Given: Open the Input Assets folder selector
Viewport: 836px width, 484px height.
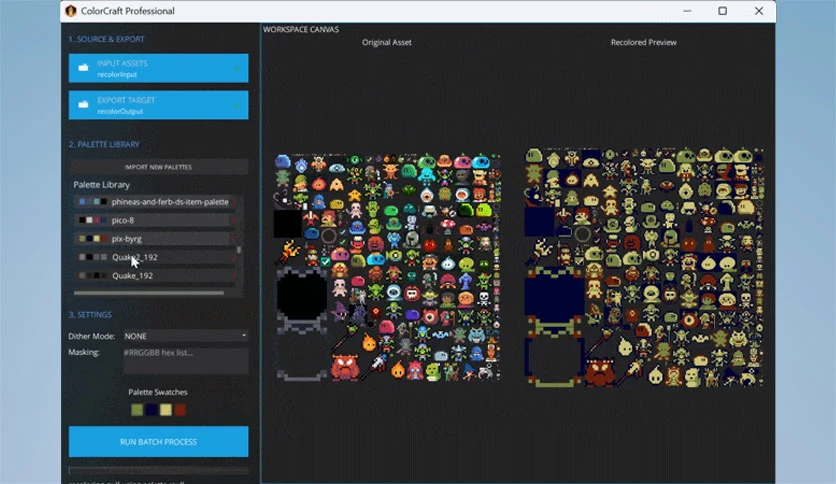Looking at the screenshot, I should pyautogui.click(x=158, y=68).
